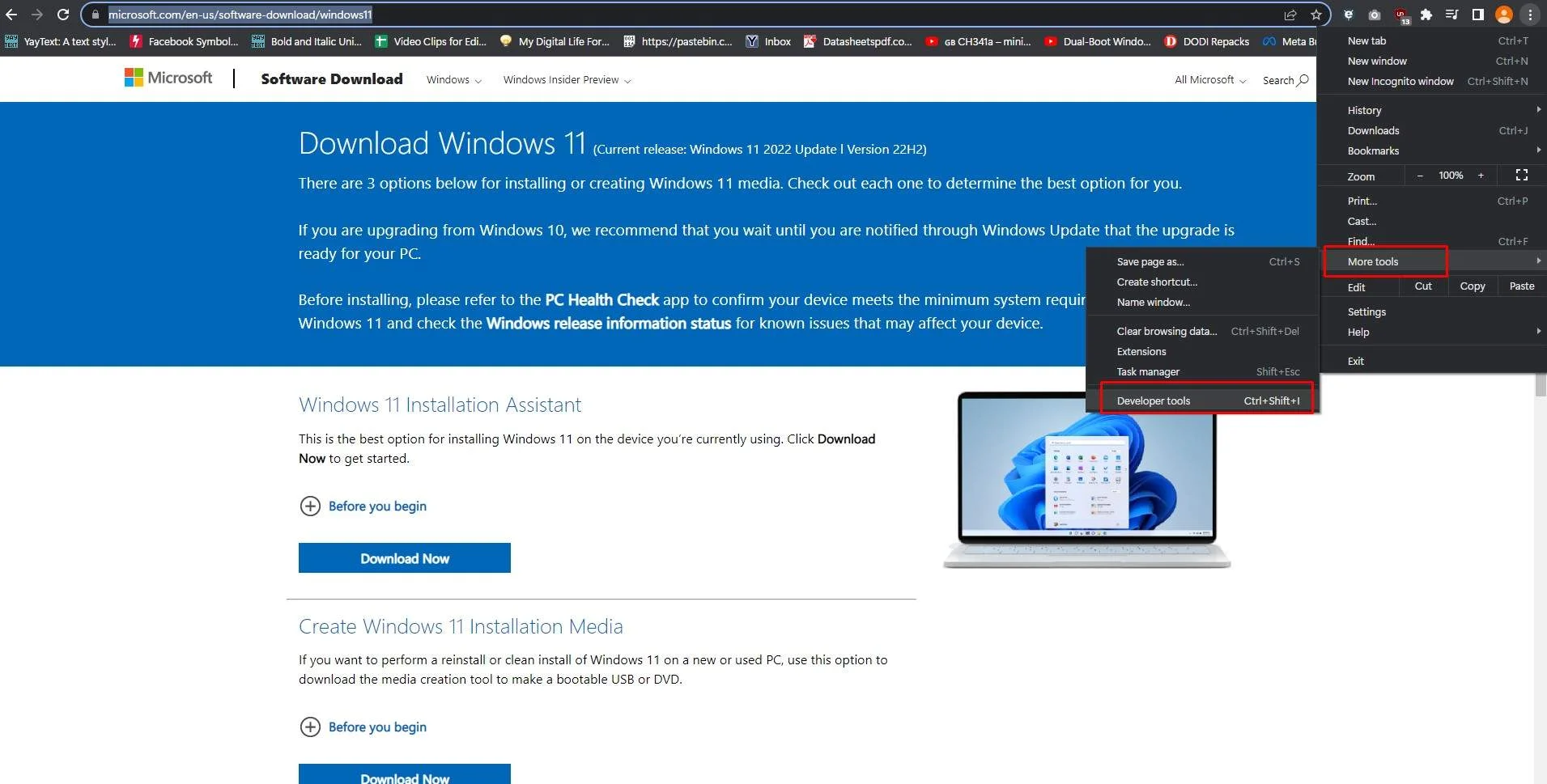Close the Chrome three-dot menu
The height and width of the screenshot is (784, 1547).
click(x=1530, y=15)
